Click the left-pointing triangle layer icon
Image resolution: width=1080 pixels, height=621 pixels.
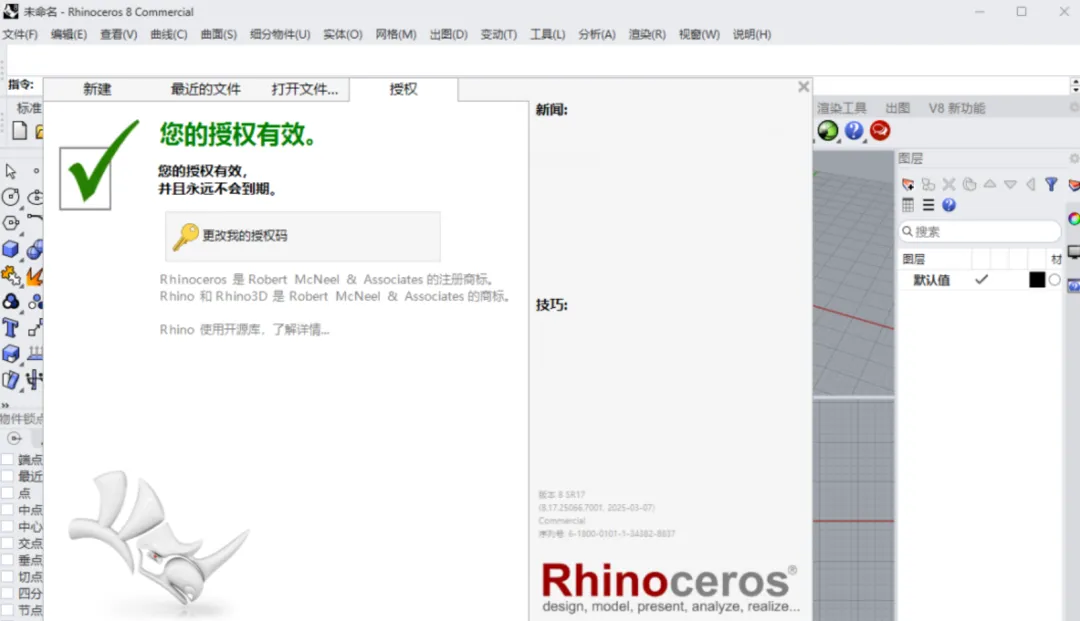[x=1030, y=184]
